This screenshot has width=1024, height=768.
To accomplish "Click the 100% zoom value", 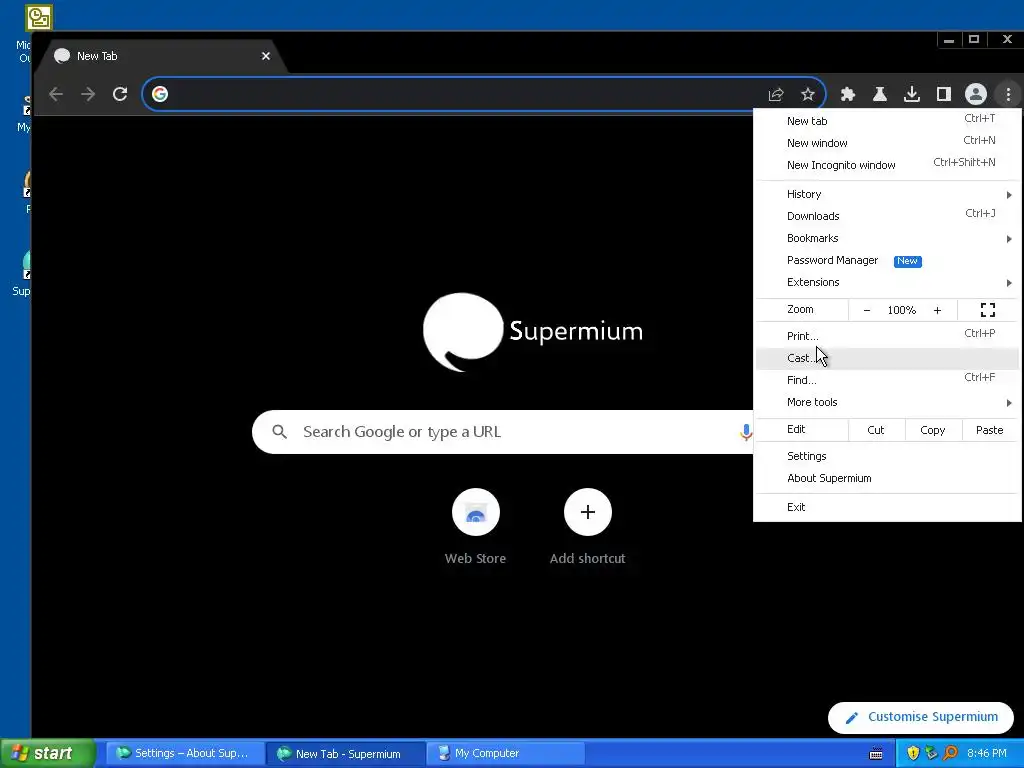I will tap(902, 310).
